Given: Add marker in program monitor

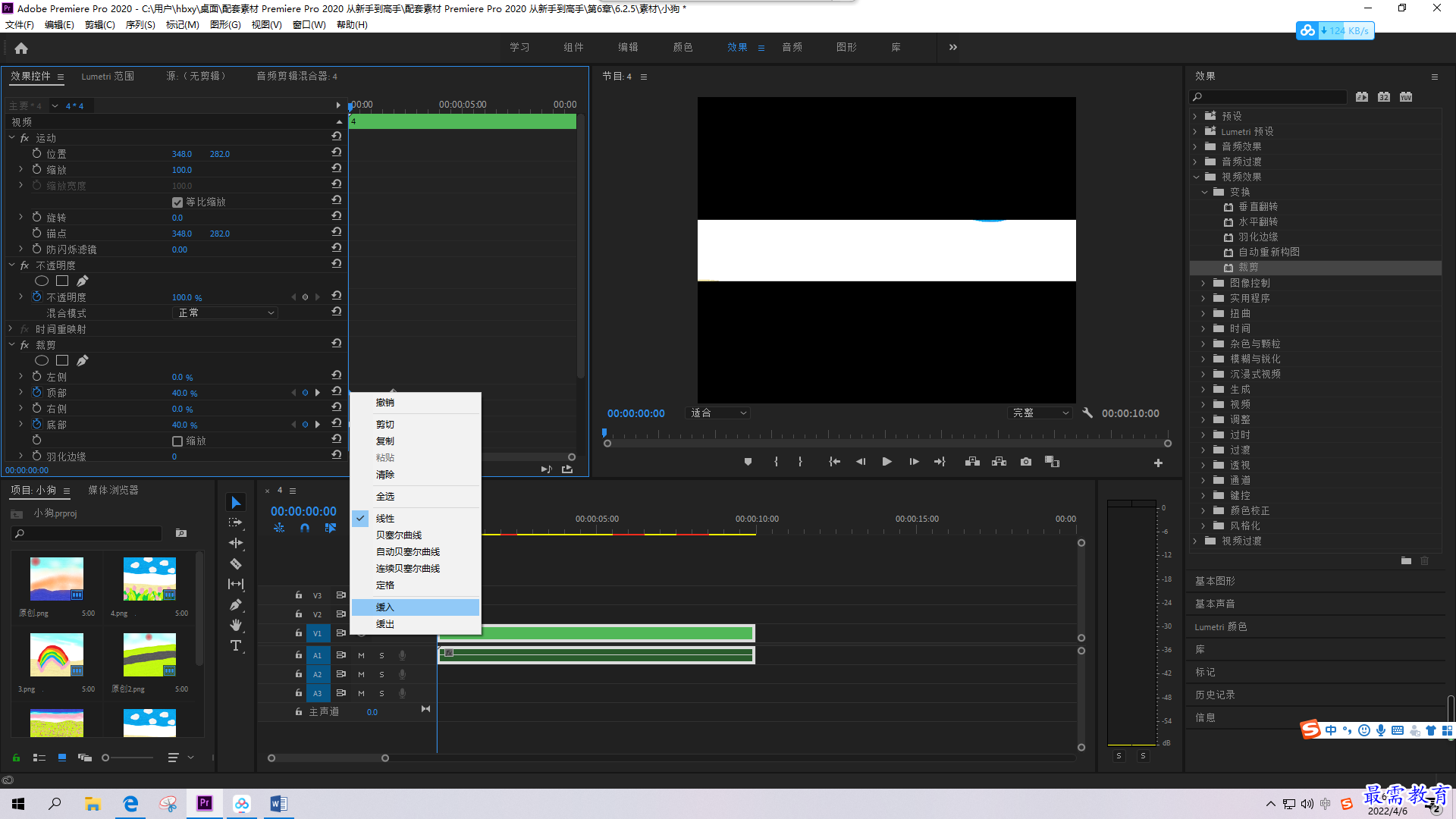Looking at the screenshot, I should 748,462.
